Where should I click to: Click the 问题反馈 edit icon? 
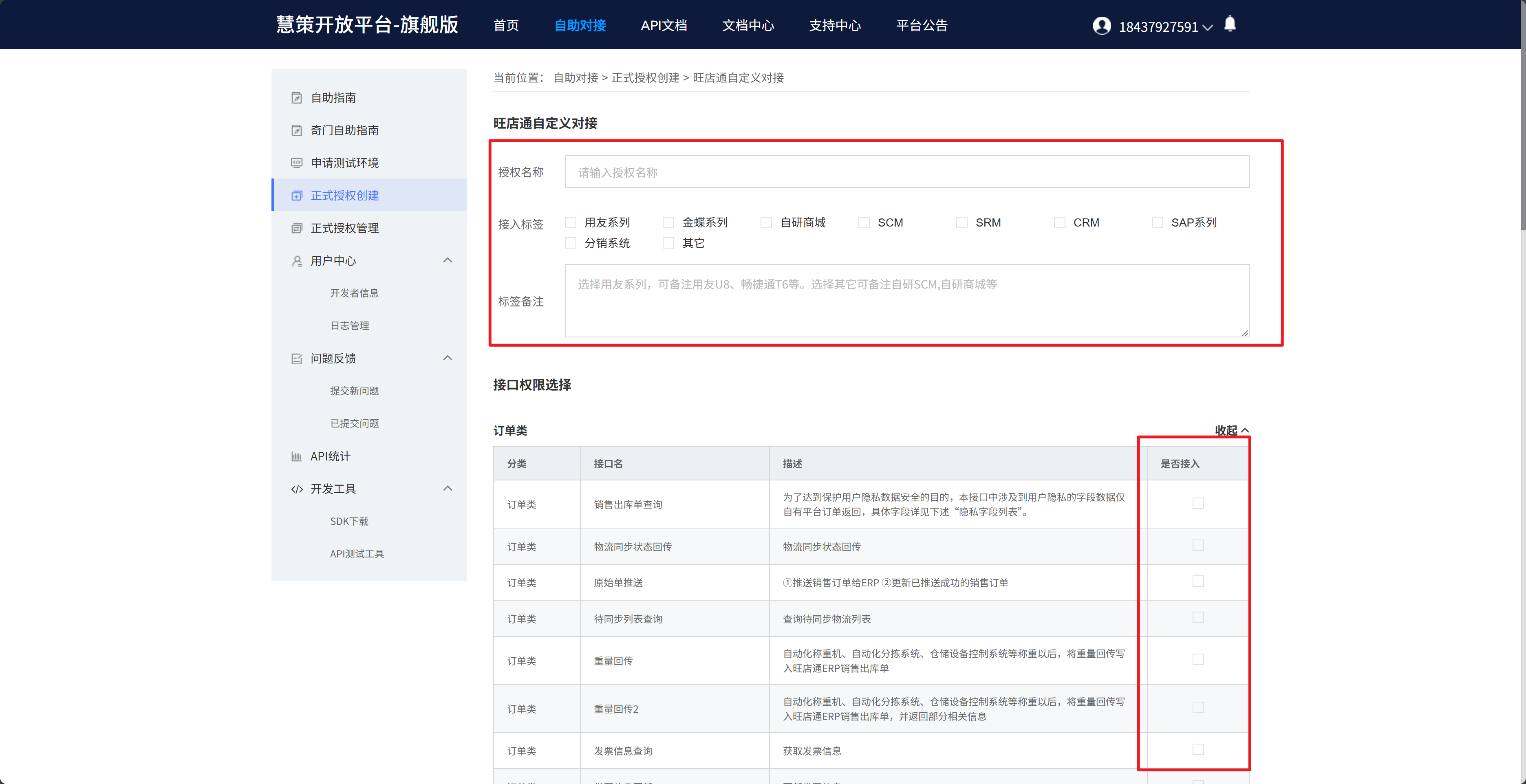click(297, 358)
